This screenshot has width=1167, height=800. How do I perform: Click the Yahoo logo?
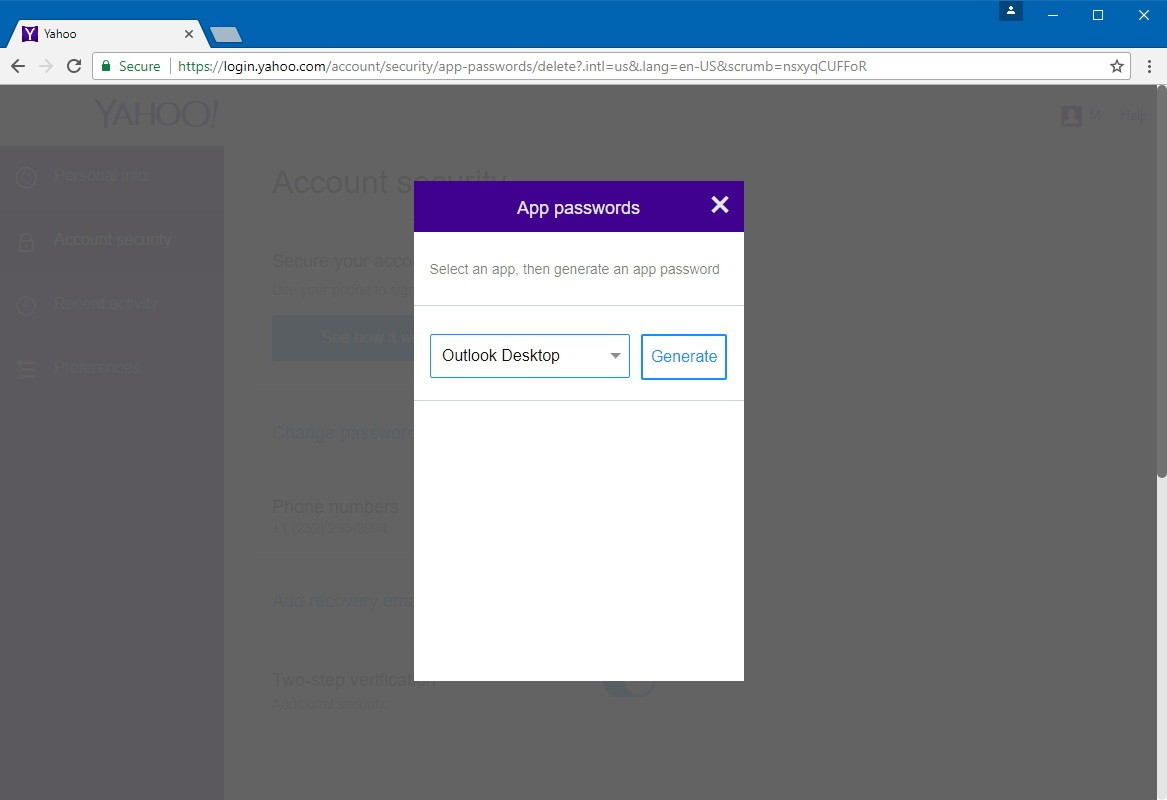pos(155,113)
